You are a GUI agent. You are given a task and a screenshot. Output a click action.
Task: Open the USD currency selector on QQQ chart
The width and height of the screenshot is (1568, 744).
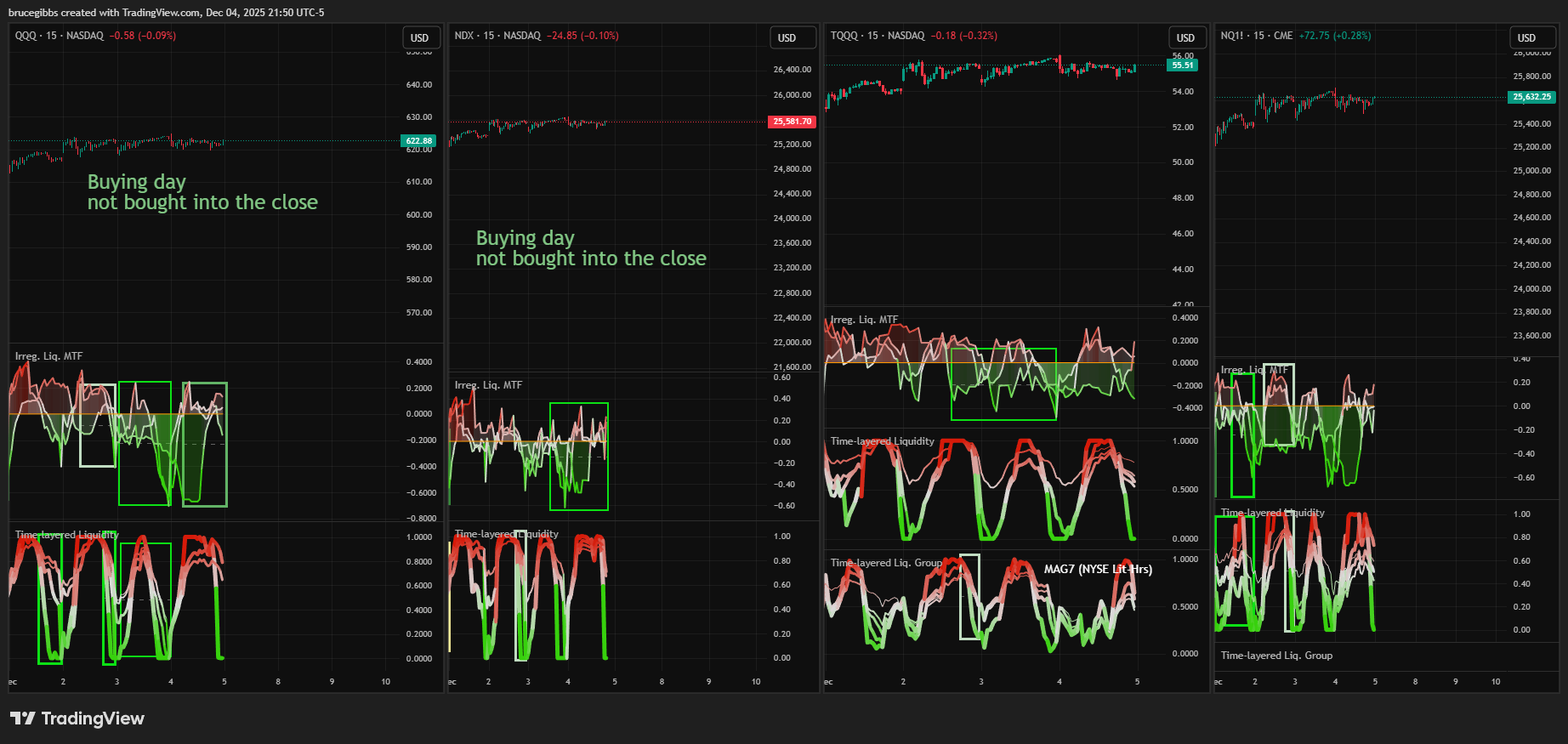point(420,37)
